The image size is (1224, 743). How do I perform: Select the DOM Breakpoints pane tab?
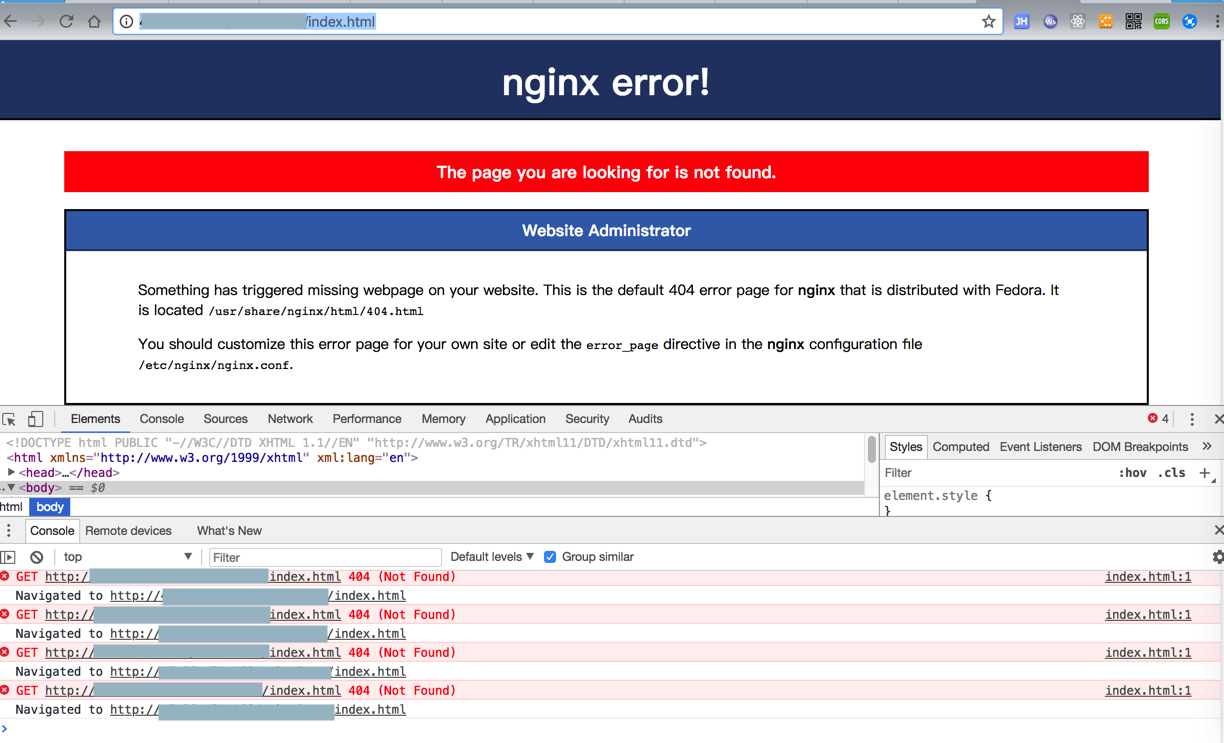click(1140, 447)
